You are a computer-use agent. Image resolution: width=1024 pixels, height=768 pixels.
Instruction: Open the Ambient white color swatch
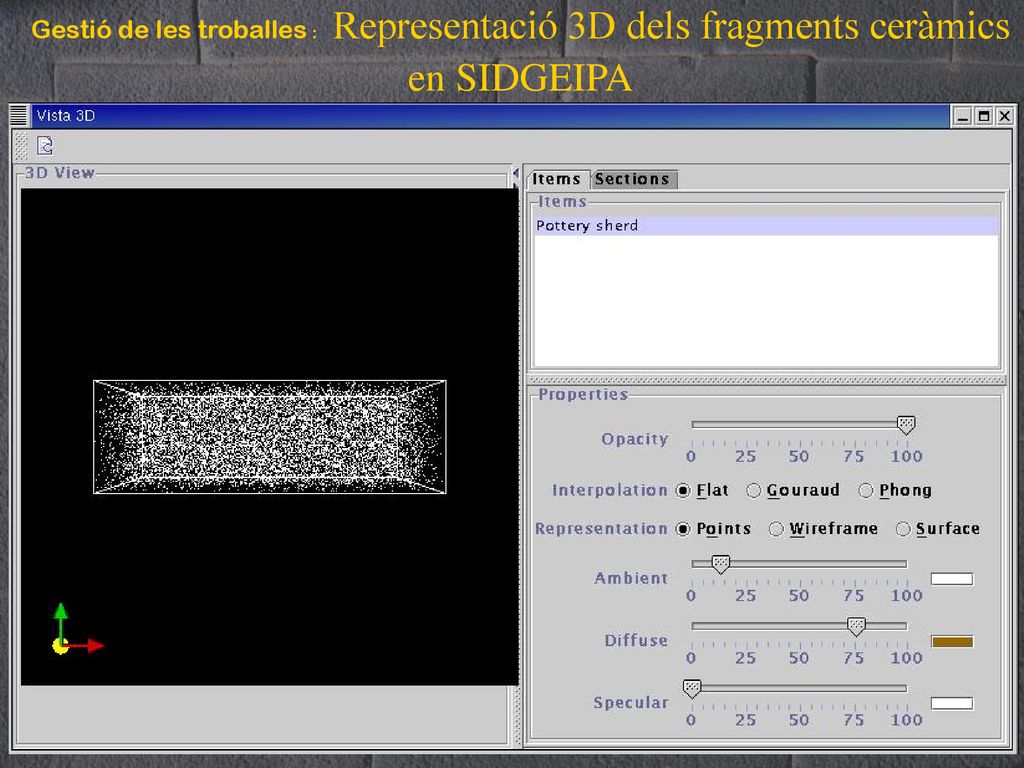click(x=952, y=579)
